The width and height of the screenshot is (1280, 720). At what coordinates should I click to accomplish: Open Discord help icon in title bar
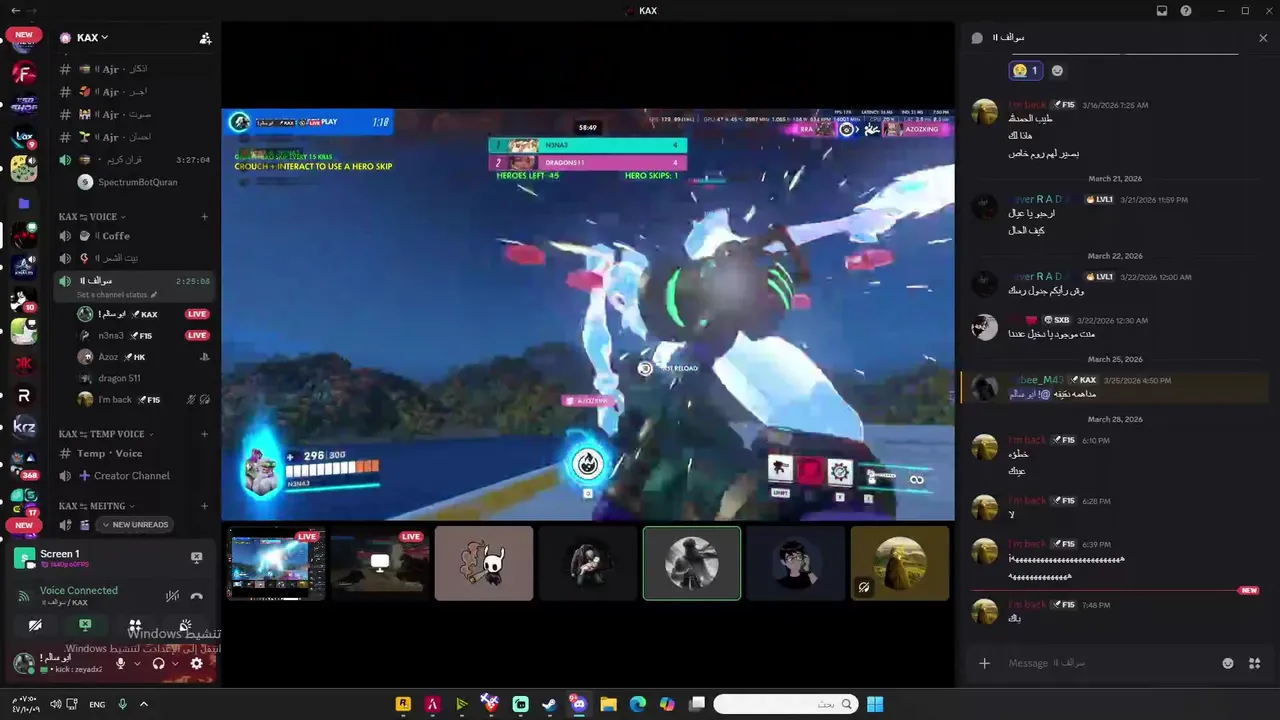(x=1186, y=11)
